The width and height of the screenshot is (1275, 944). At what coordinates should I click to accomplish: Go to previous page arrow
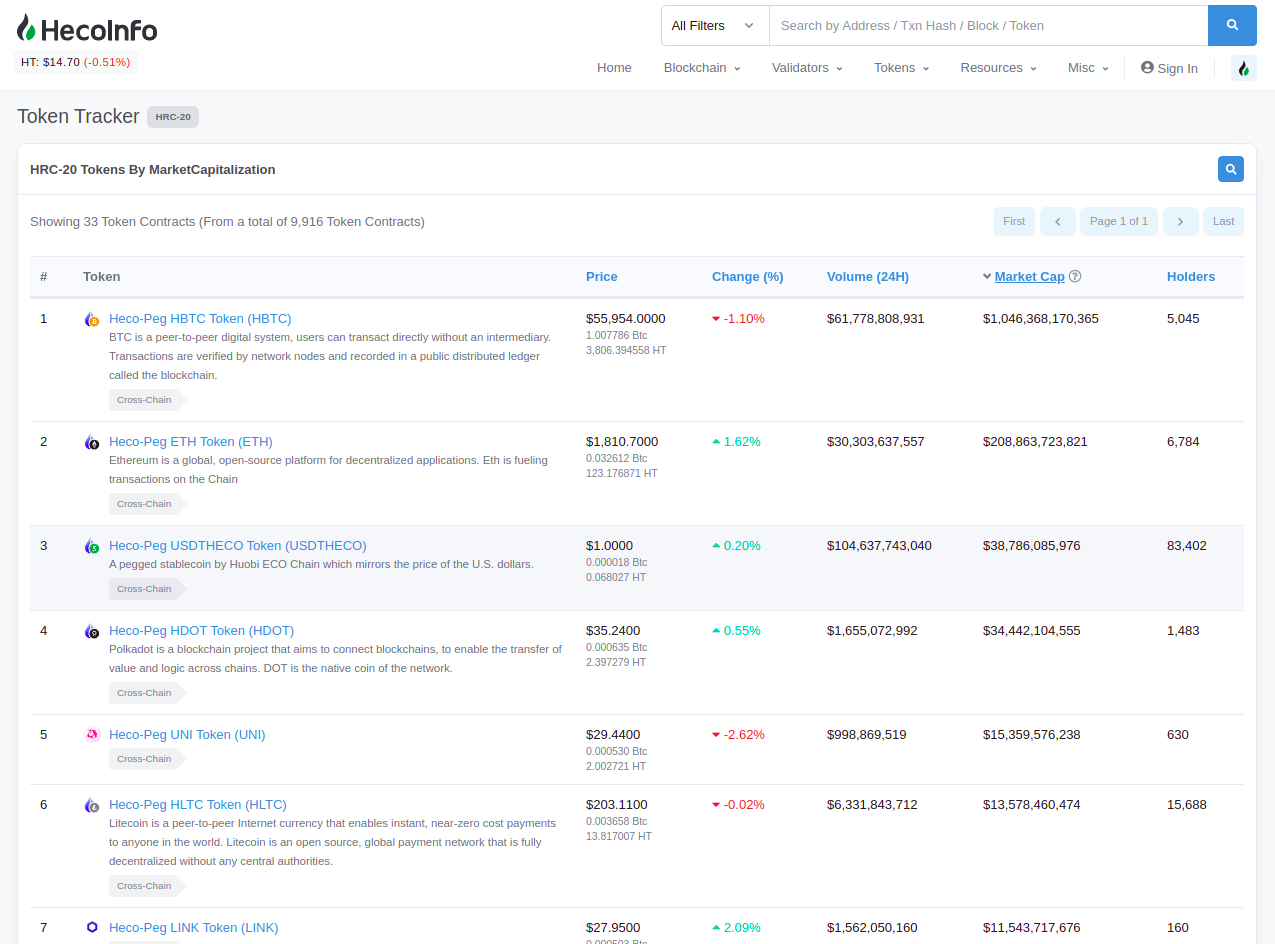pyautogui.click(x=1058, y=221)
